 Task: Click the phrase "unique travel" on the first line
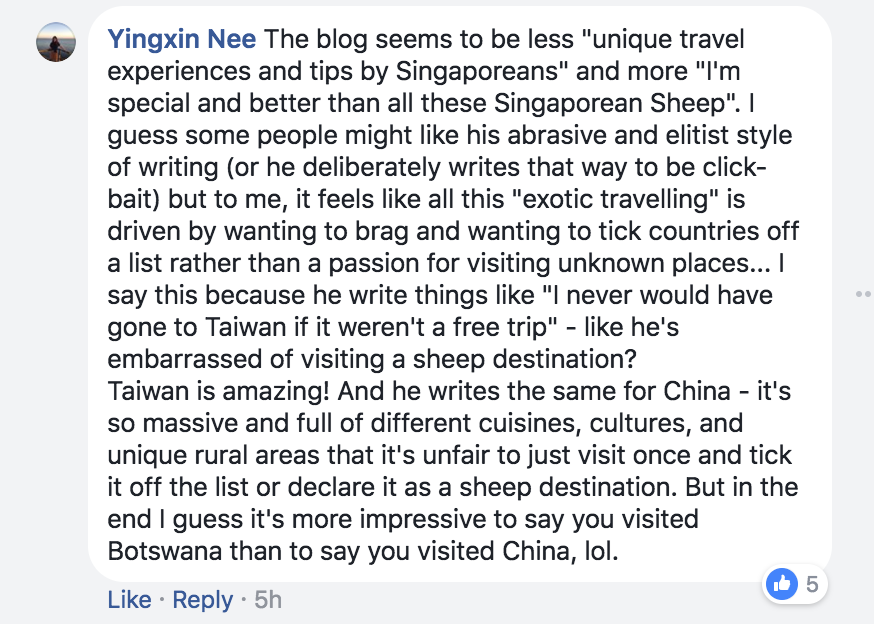tap(668, 39)
